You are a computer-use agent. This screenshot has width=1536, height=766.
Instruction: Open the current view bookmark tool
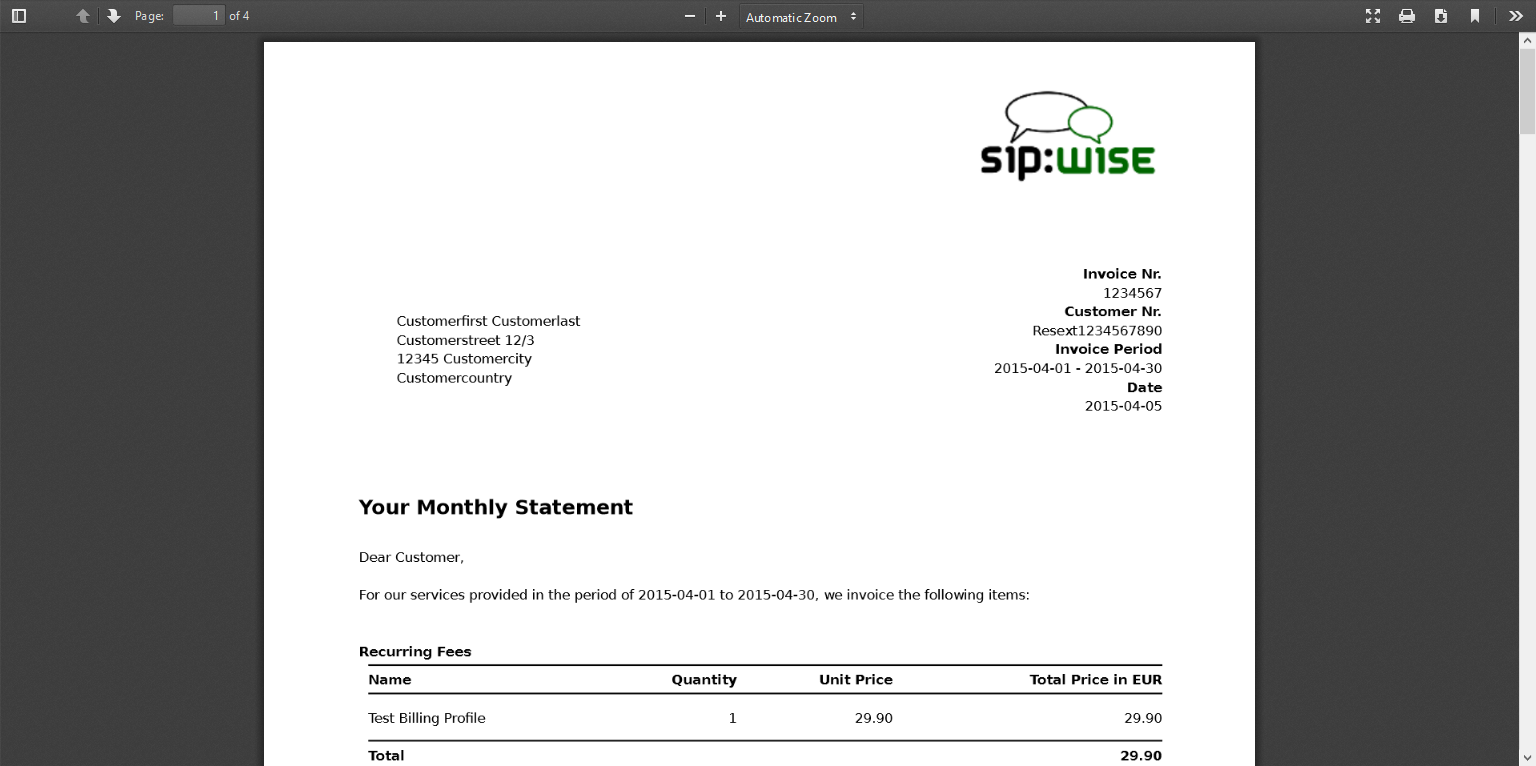point(1475,16)
